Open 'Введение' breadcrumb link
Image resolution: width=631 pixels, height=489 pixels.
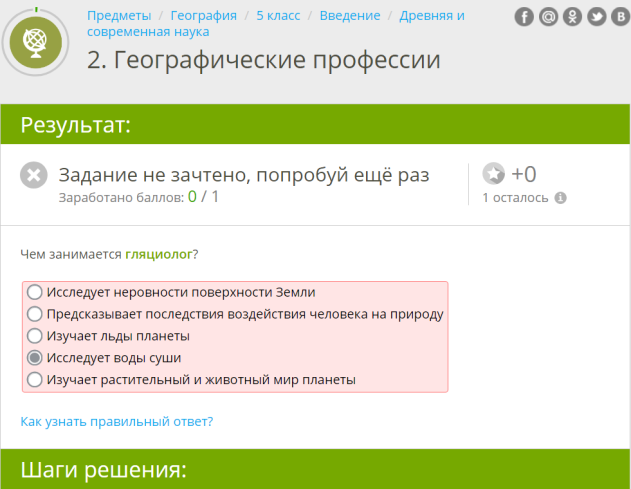[349, 15]
